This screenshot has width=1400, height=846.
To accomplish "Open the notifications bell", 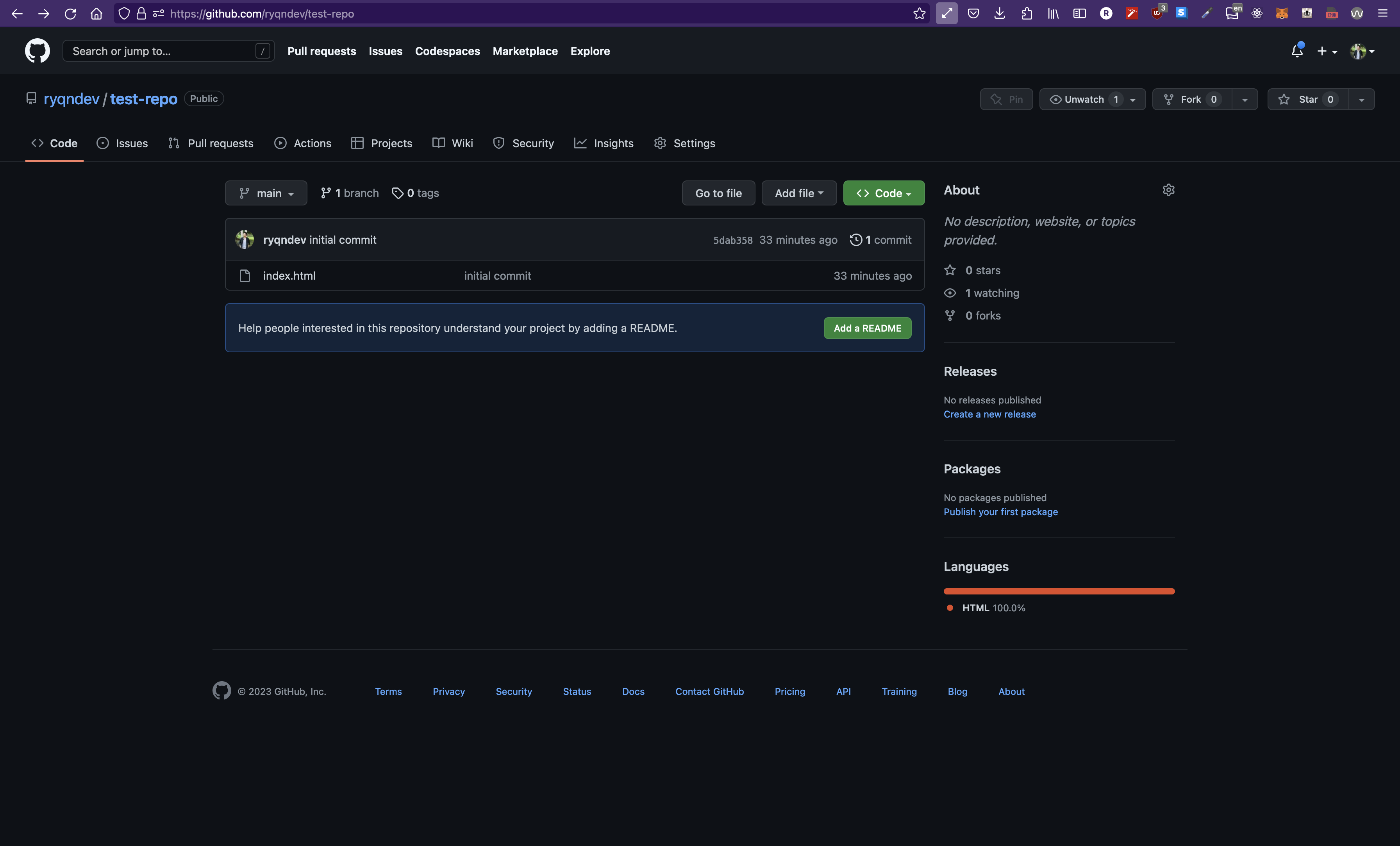I will click(1296, 51).
